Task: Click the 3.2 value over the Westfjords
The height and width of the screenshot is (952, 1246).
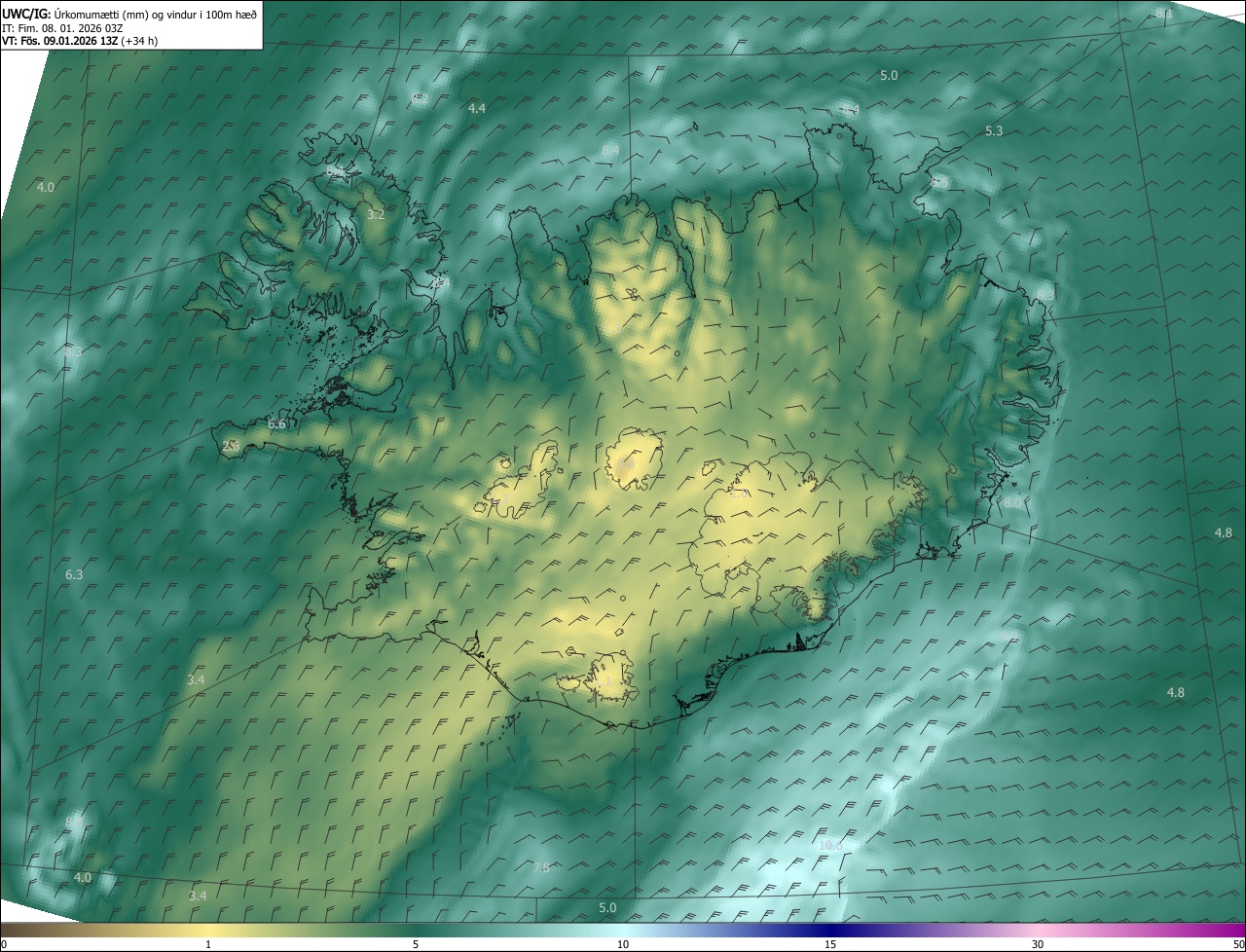Action: point(376,214)
